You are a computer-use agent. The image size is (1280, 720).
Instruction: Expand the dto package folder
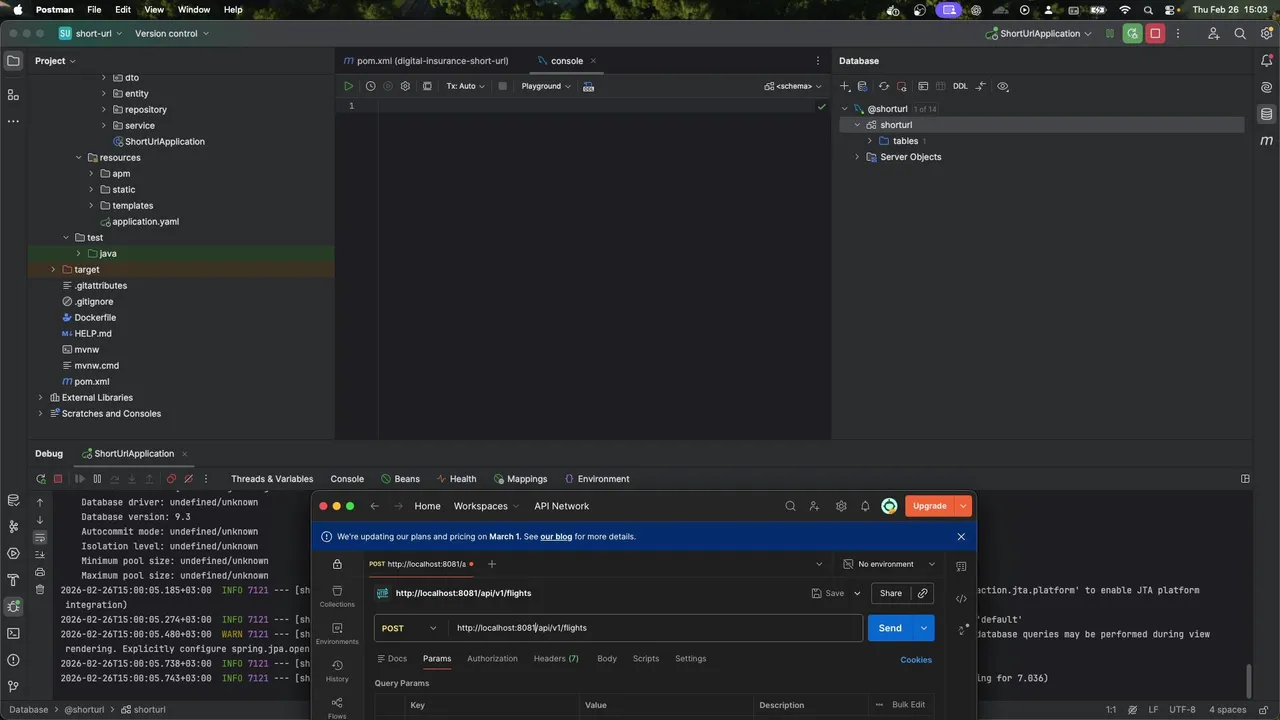(x=104, y=77)
